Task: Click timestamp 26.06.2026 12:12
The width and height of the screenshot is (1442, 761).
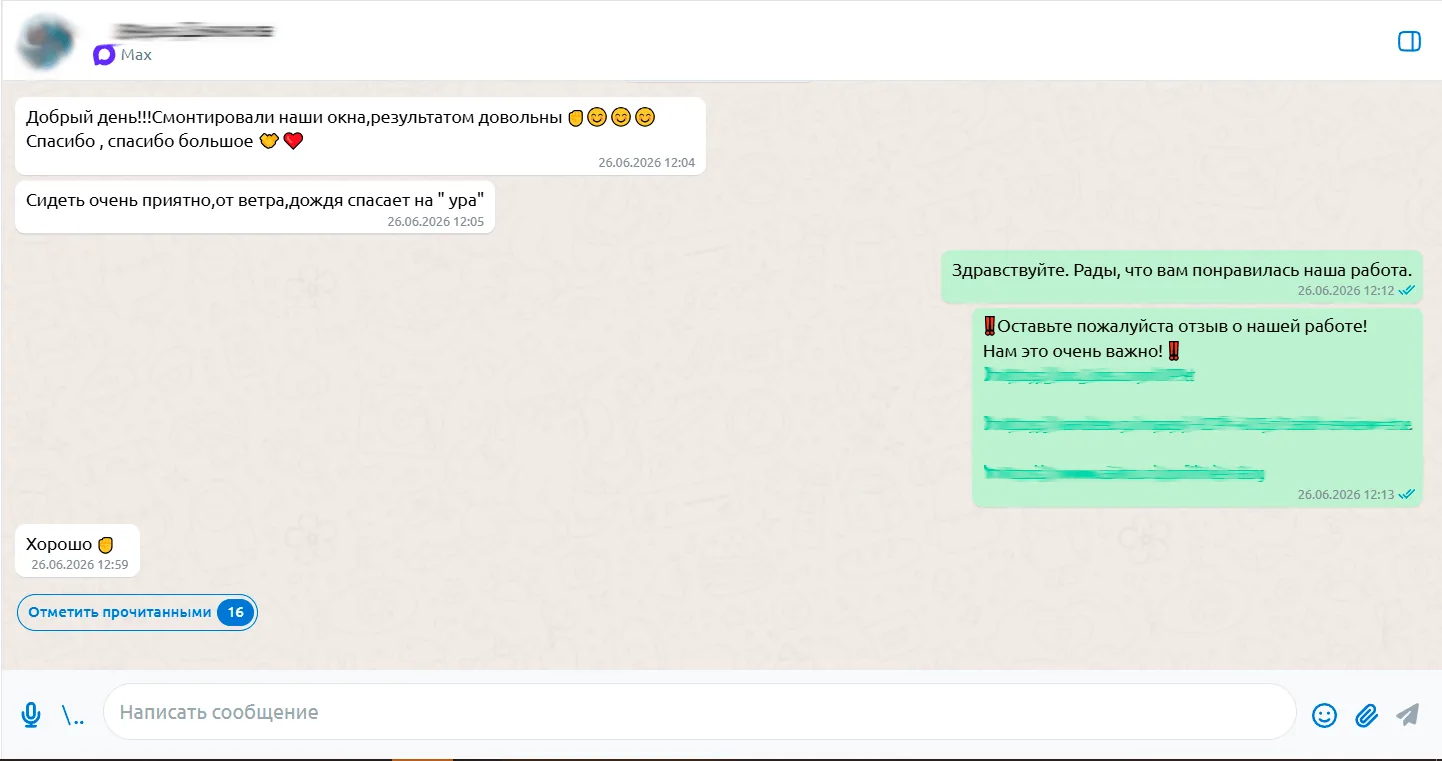Action: click(x=1345, y=290)
